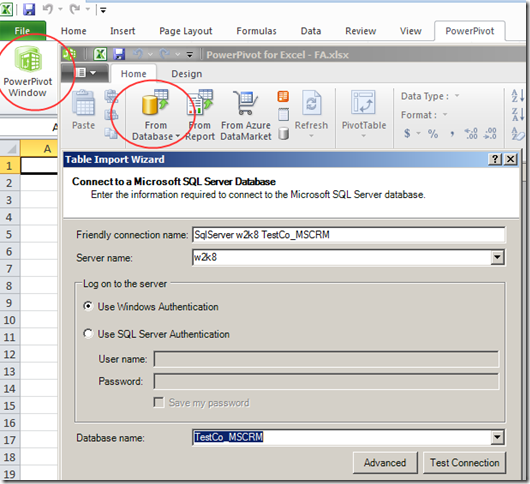
Task: Expand the Database name dropdown
Action: coord(497,437)
